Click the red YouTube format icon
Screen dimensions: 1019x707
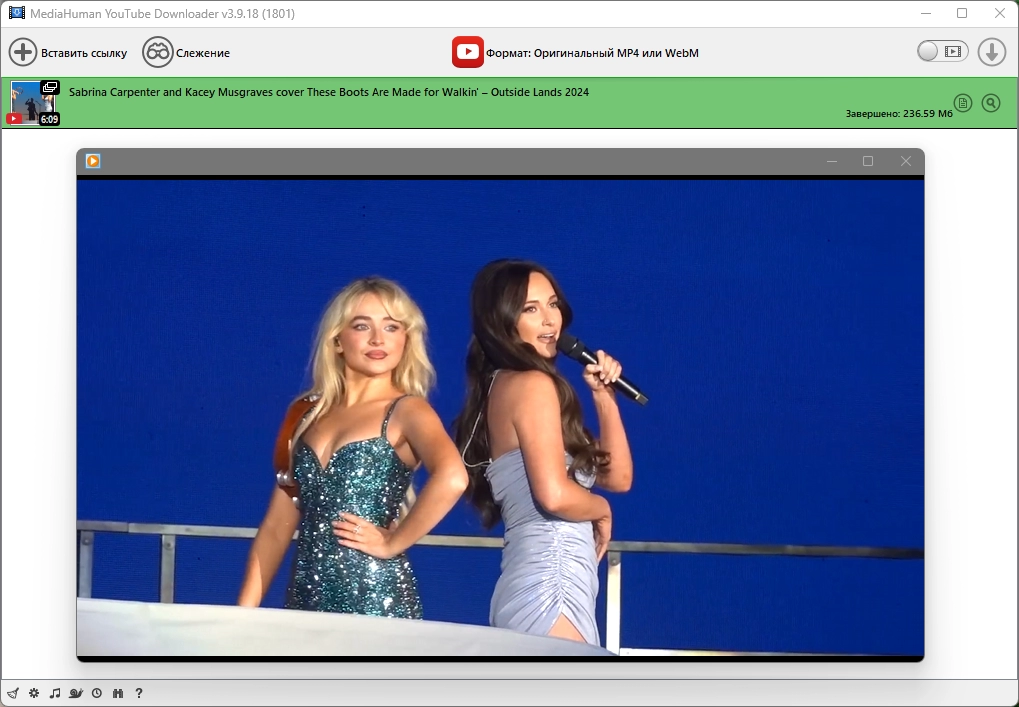(467, 52)
